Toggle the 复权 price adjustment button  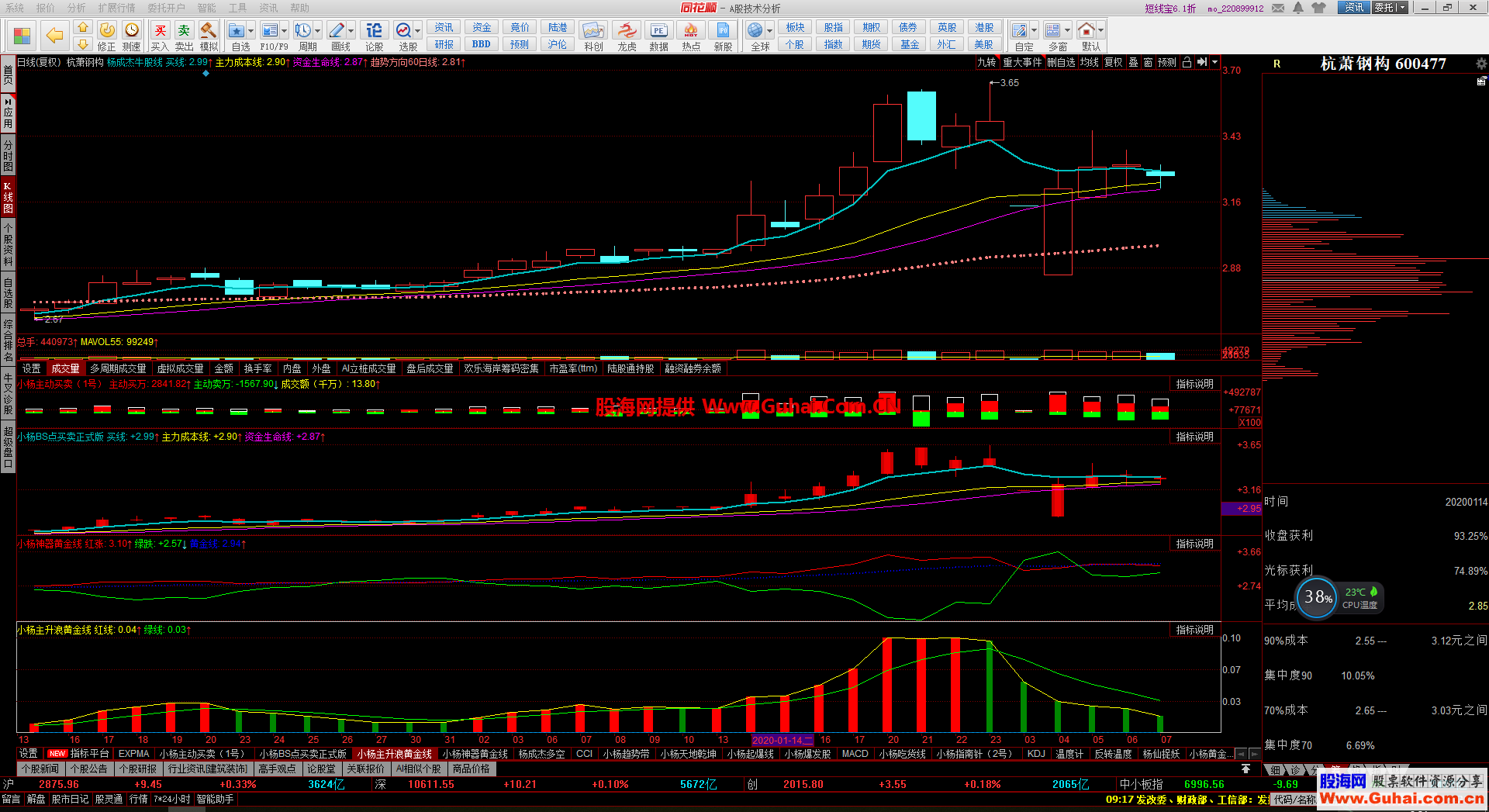(x=1113, y=63)
